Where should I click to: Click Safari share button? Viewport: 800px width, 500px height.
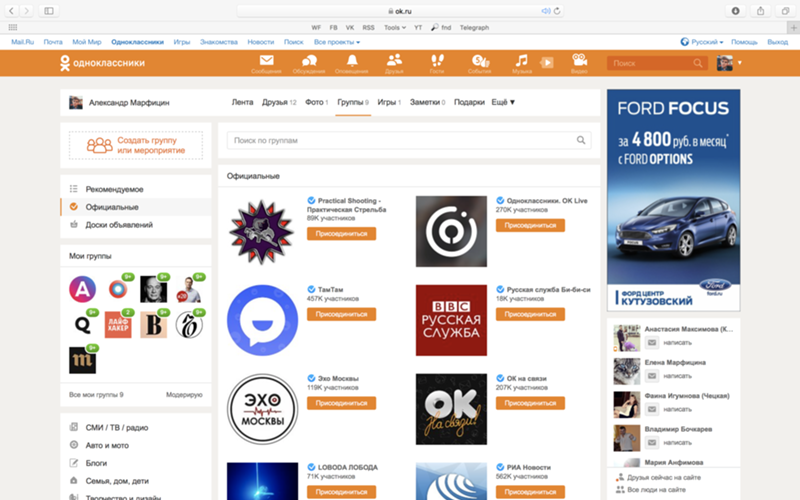point(760,10)
